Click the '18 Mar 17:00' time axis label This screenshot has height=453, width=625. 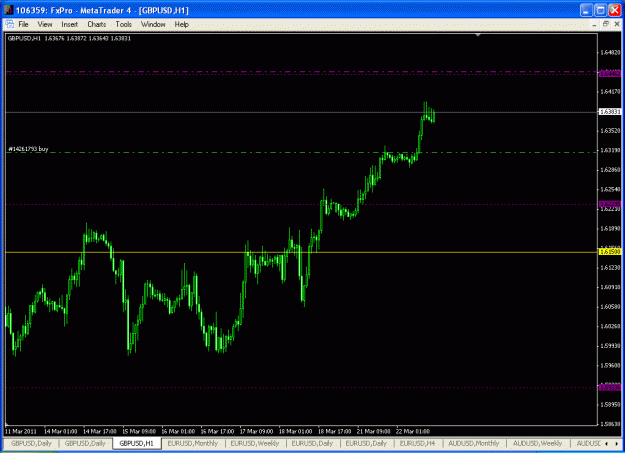[x=334, y=431]
